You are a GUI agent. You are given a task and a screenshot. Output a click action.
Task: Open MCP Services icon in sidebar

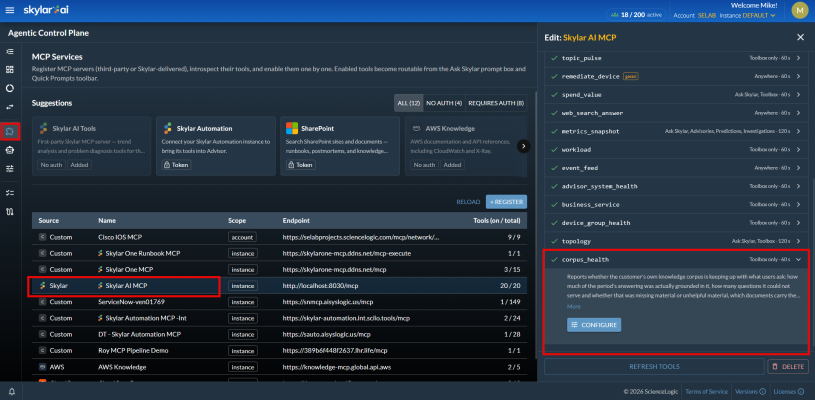[9, 131]
